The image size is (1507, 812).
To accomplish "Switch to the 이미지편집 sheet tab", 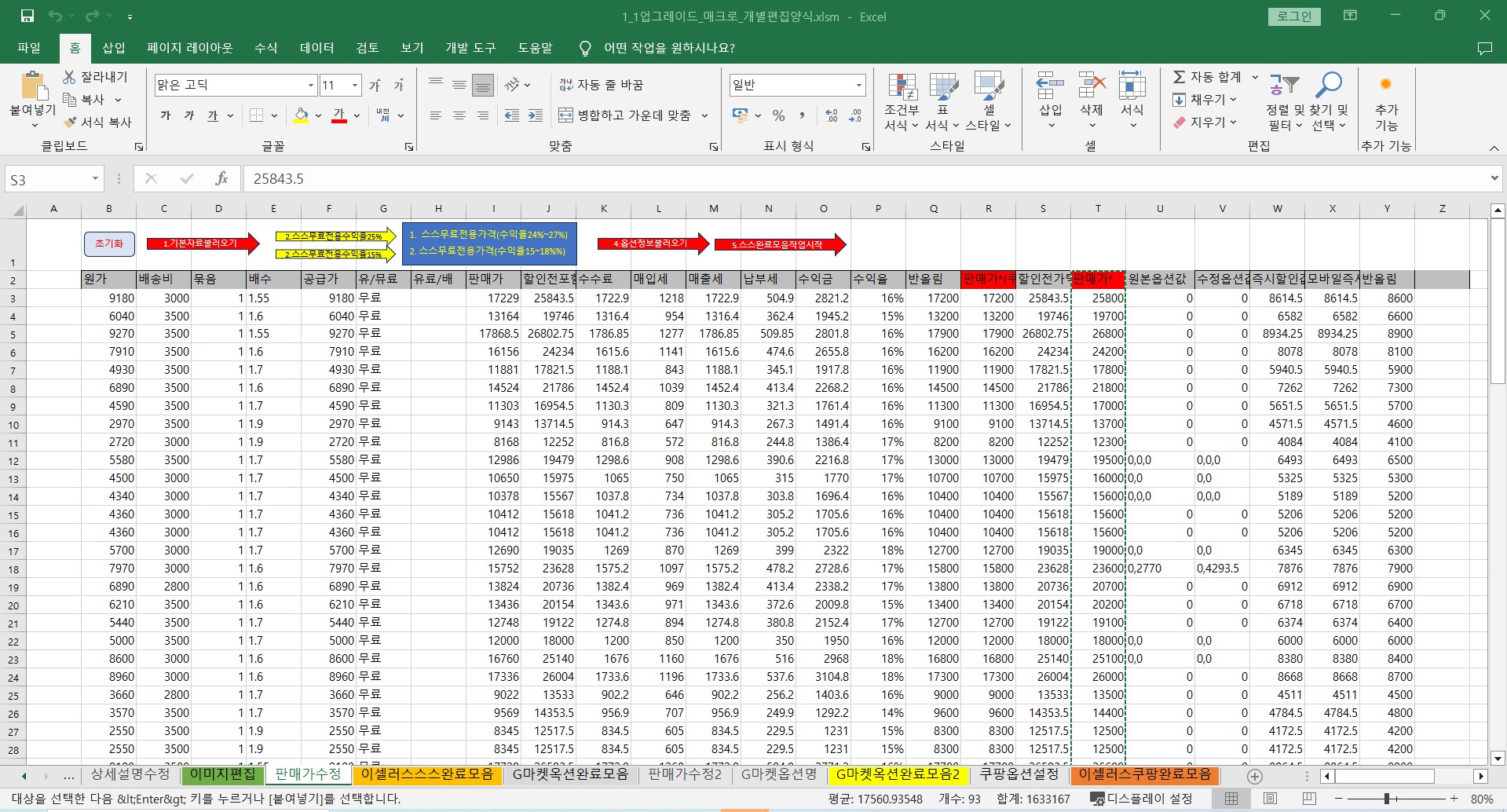I will (x=222, y=774).
